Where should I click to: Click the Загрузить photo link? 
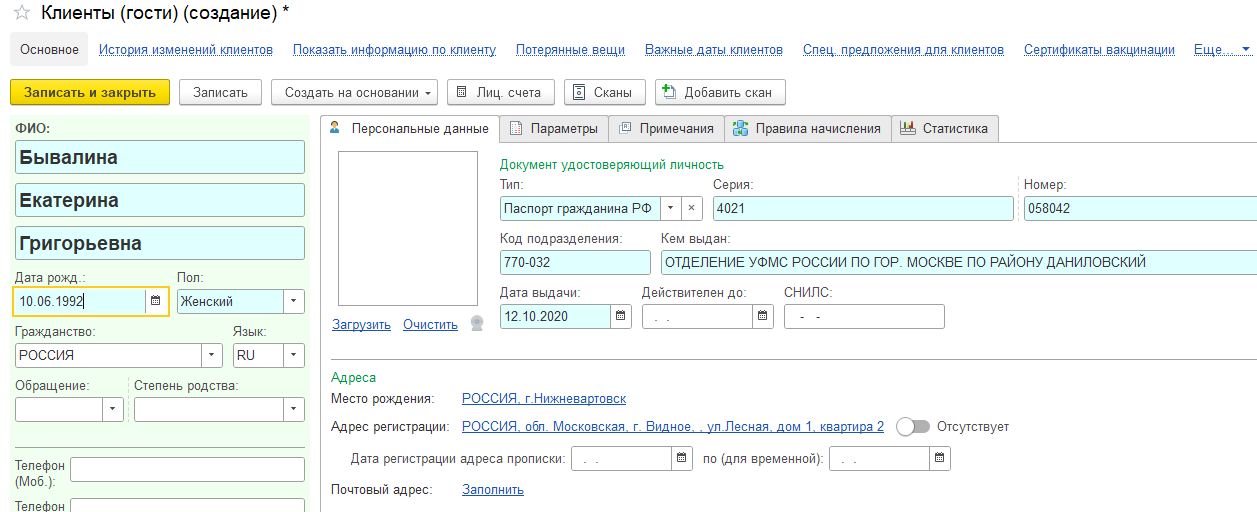tap(361, 324)
